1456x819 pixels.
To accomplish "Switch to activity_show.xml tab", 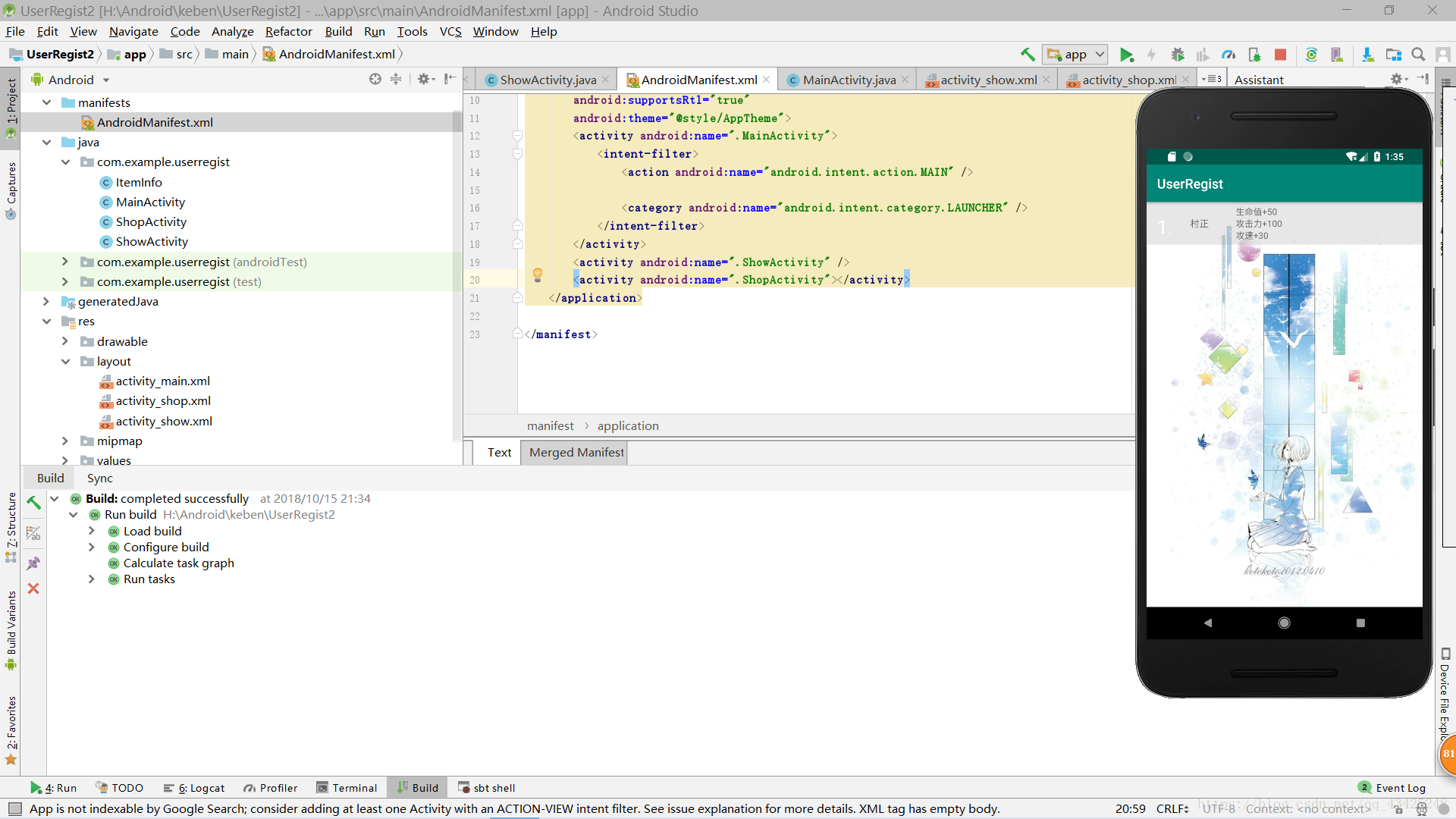I will click(988, 80).
